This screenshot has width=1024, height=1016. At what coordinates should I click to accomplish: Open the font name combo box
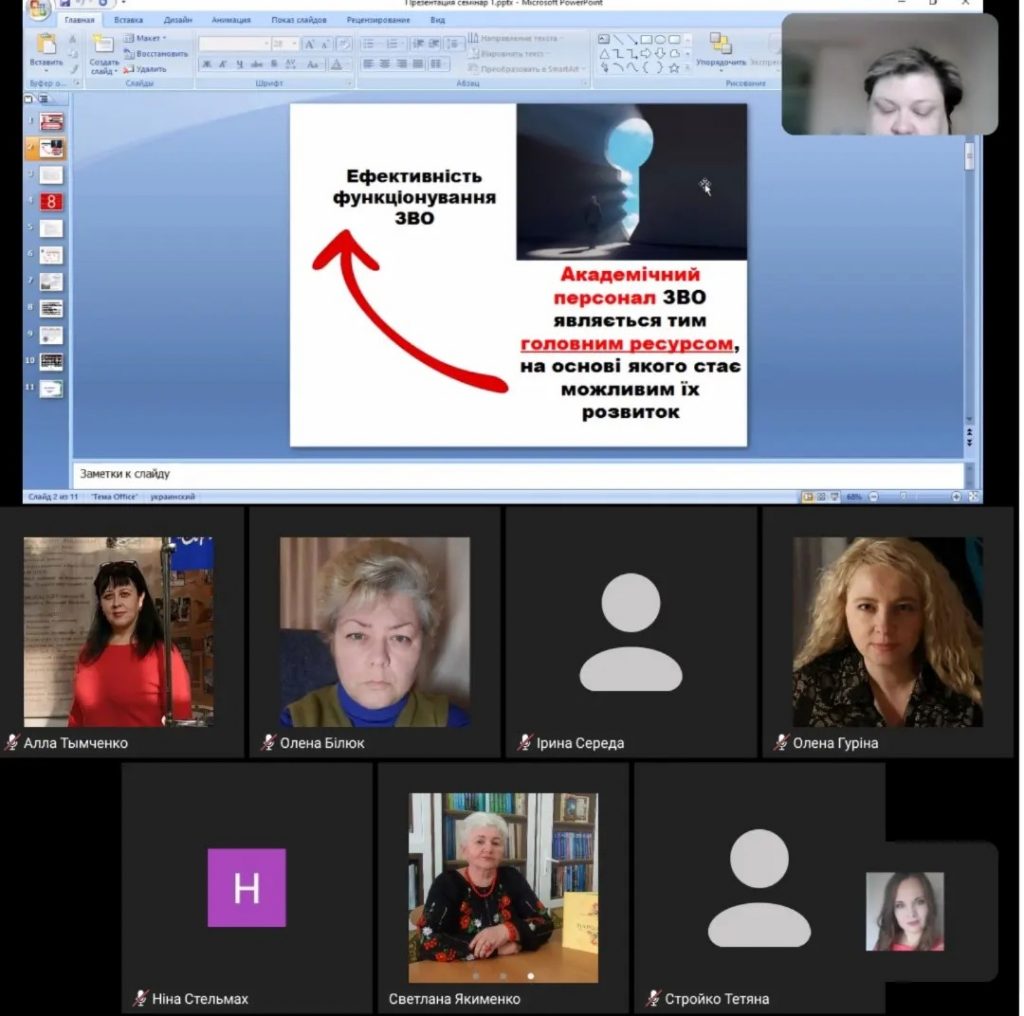(x=234, y=44)
